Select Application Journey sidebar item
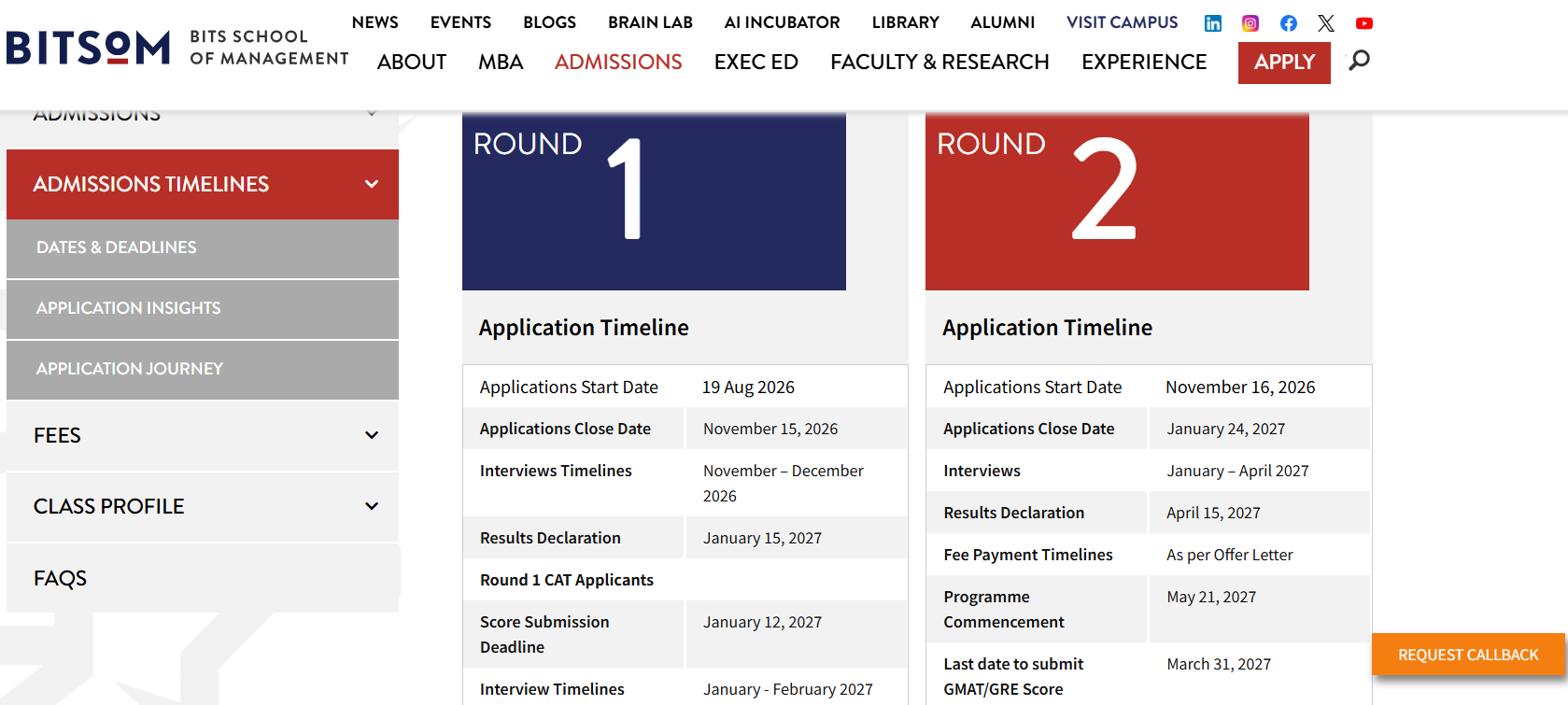 (203, 370)
